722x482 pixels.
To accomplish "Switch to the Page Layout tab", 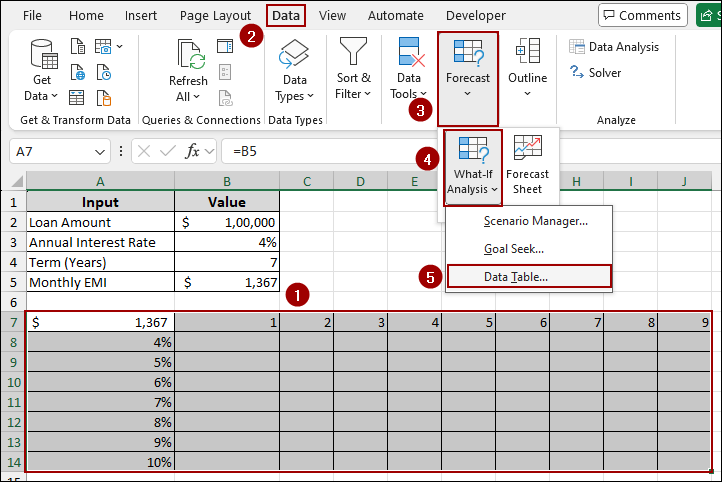I will pos(215,16).
